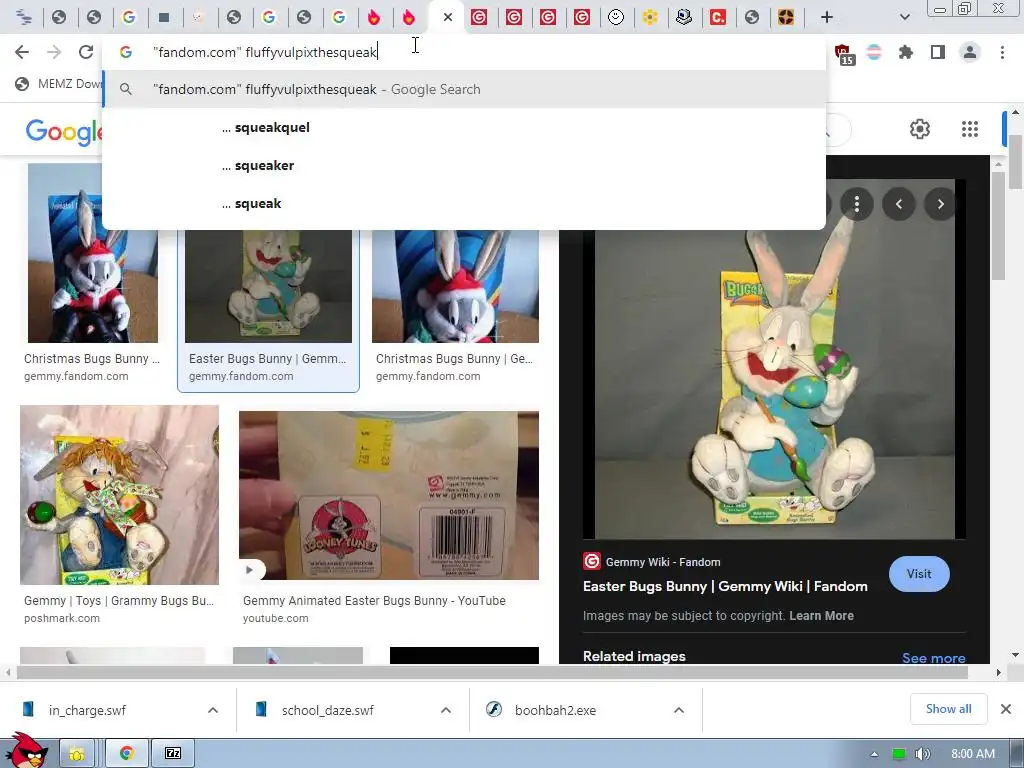Open the Angry Birds Start button
Viewport: 1024px width, 768px height.
coord(25,750)
